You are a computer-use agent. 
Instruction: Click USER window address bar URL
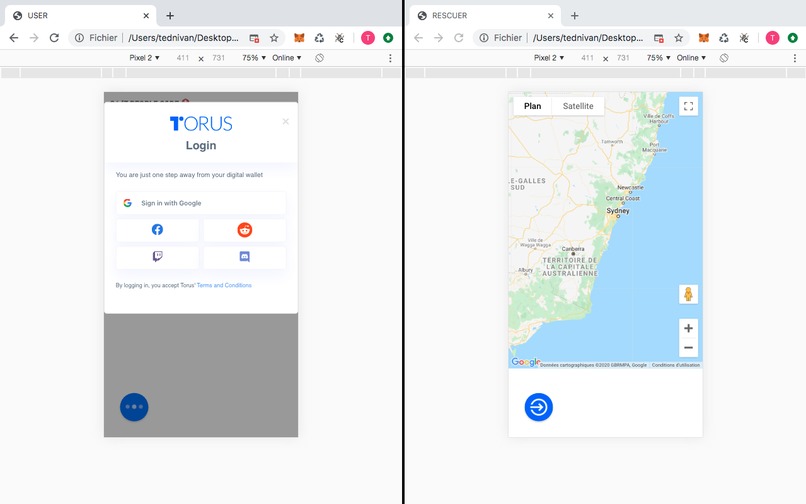point(184,38)
